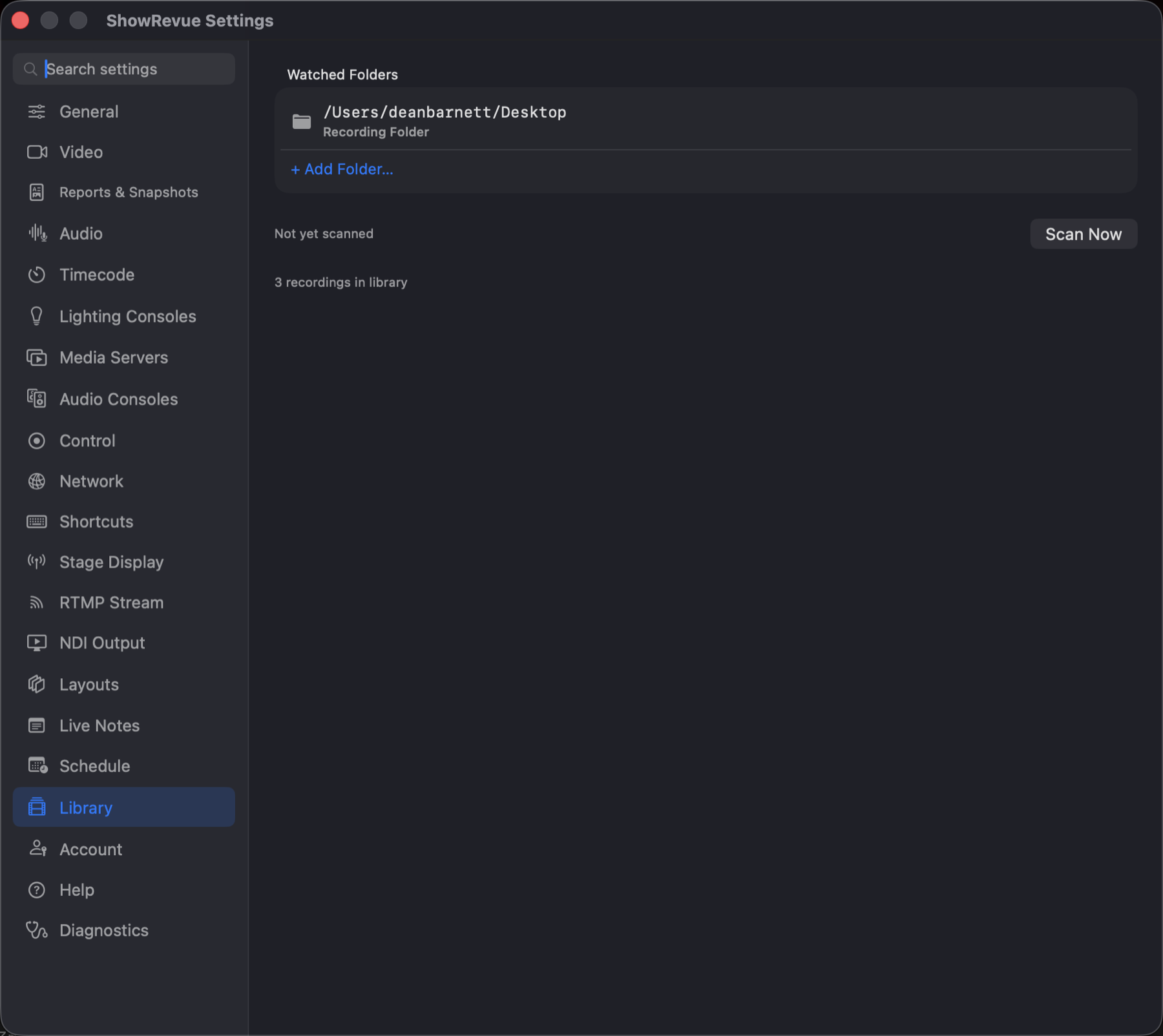Screen dimensions: 1163x1036
Task: Select Timecode in sidebar
Action: 123,275
